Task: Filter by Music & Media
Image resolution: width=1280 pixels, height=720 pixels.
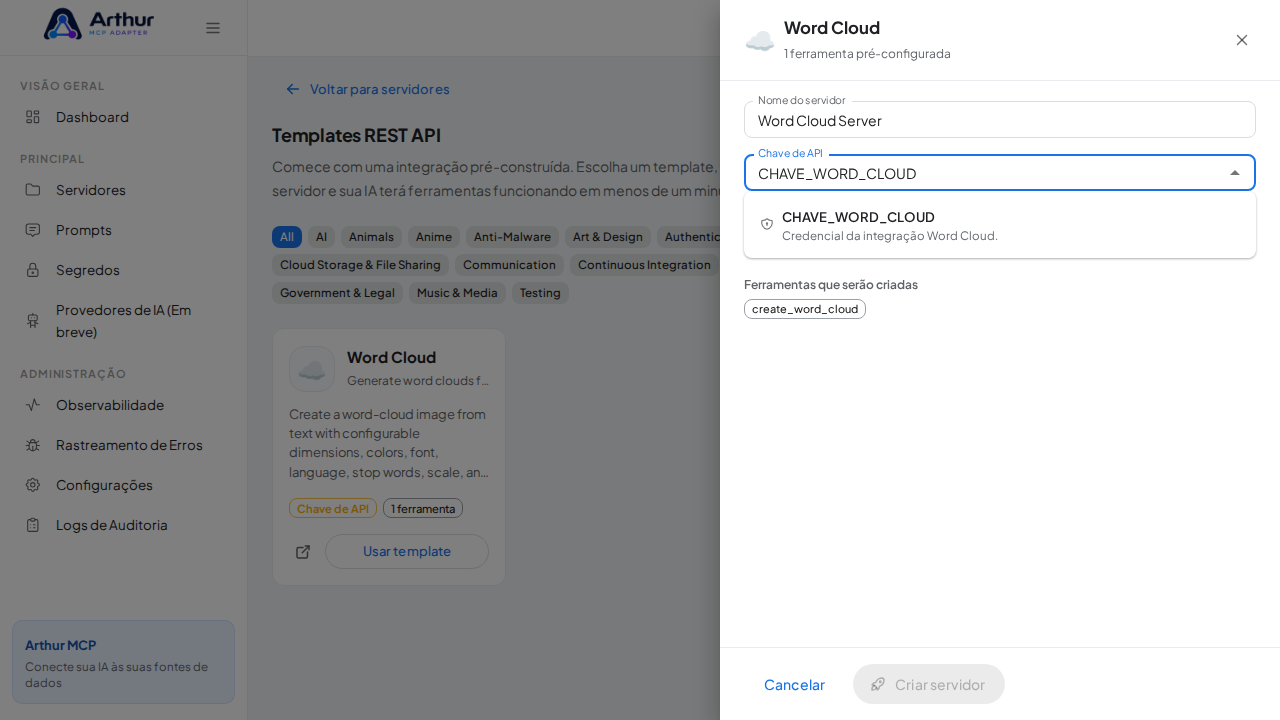Action: pyautogui.click(x=457, y=293)
